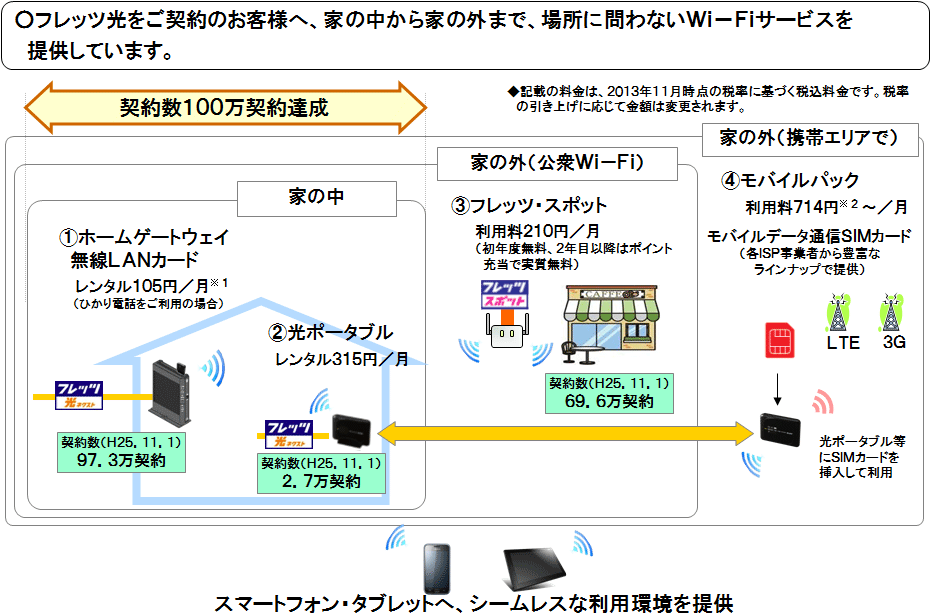Click the フレッツ光 logo beside the portable router
Screen dimensions: 931x614
[x=289, y=435]
